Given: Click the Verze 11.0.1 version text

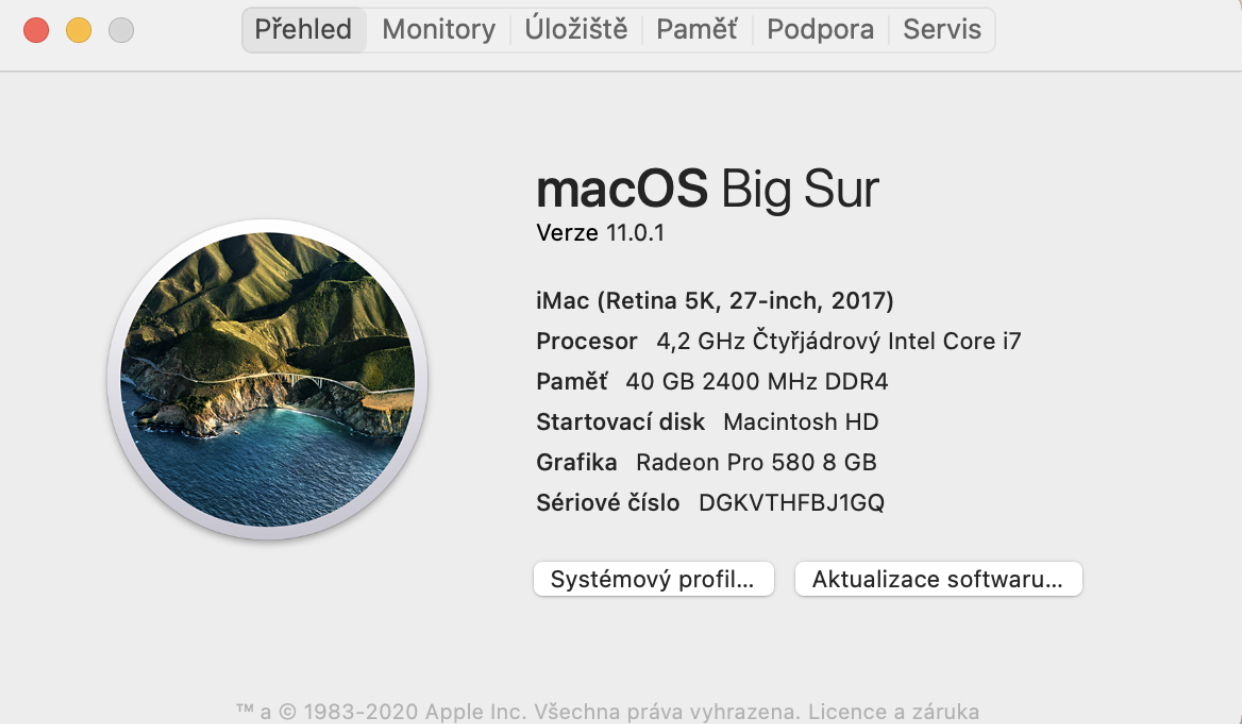Looking at the screenshot, I should click(600, 233).
